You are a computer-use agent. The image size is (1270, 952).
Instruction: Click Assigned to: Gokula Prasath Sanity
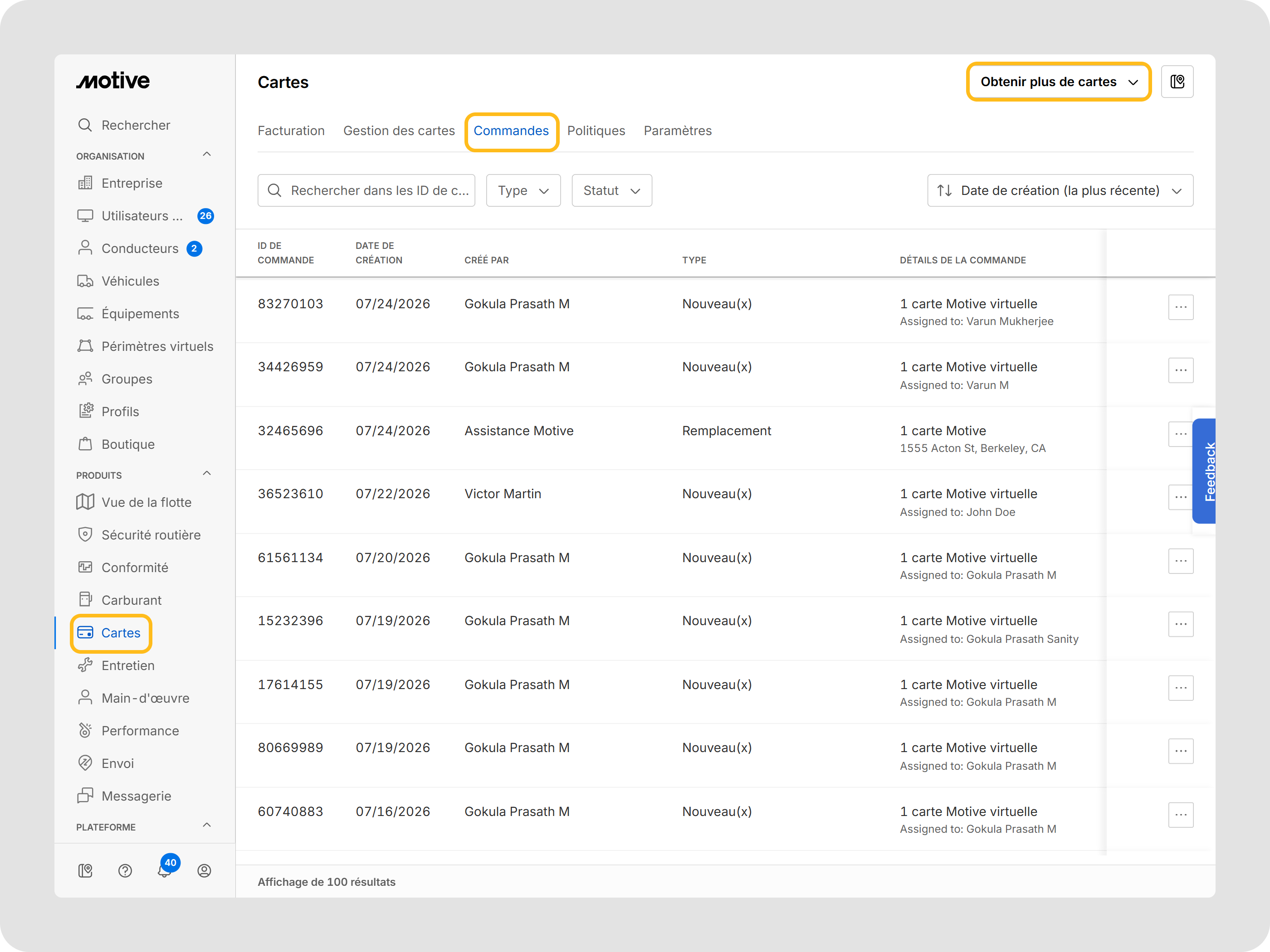[x=989, y=639]
